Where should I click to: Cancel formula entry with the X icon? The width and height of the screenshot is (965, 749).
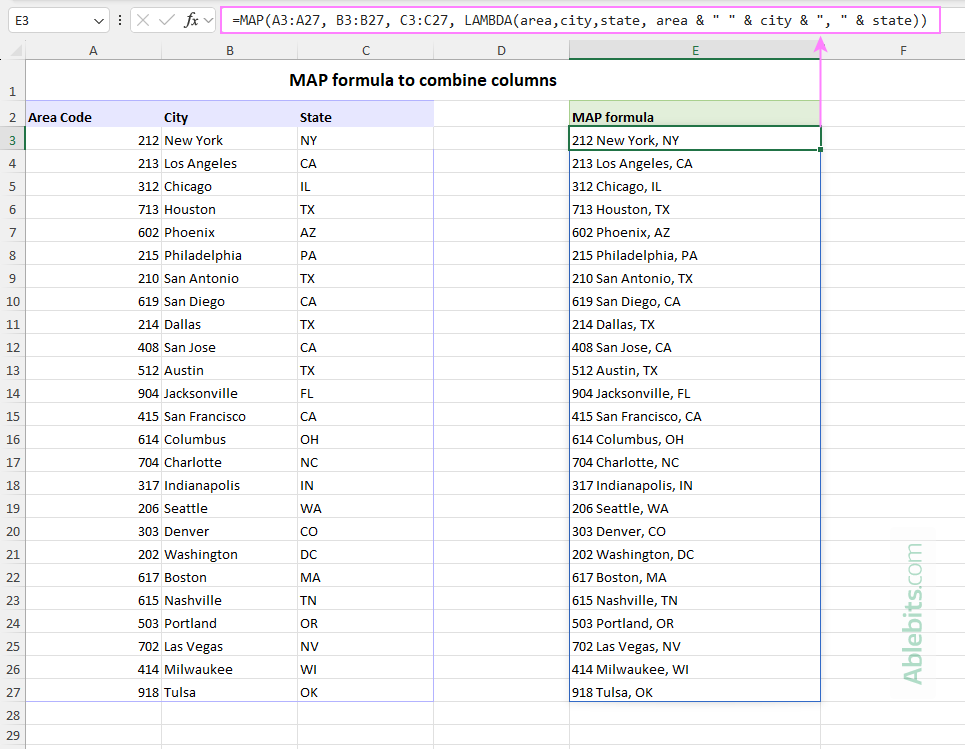click(143, 19)
